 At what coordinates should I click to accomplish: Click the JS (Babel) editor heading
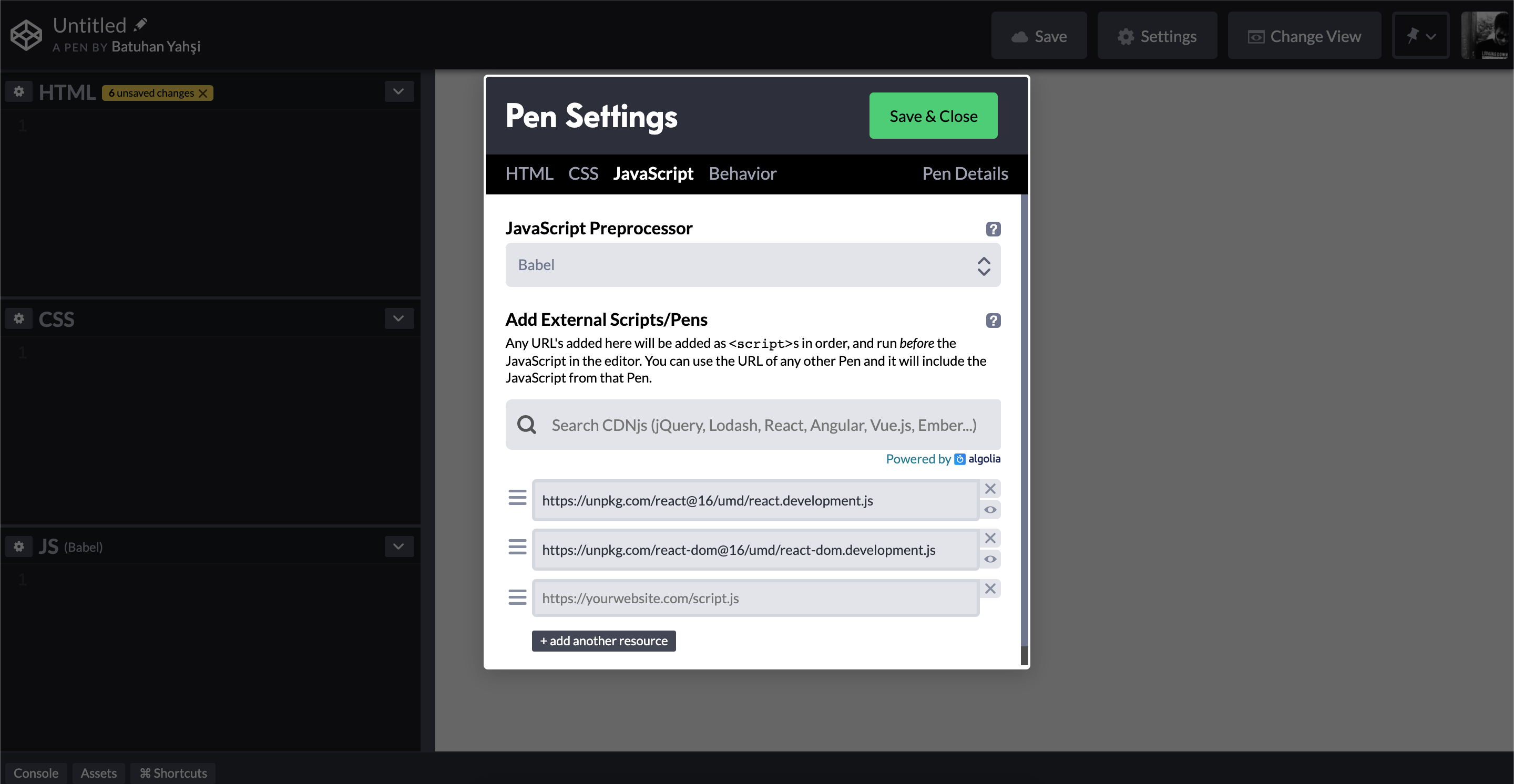(x=70, y=546)
